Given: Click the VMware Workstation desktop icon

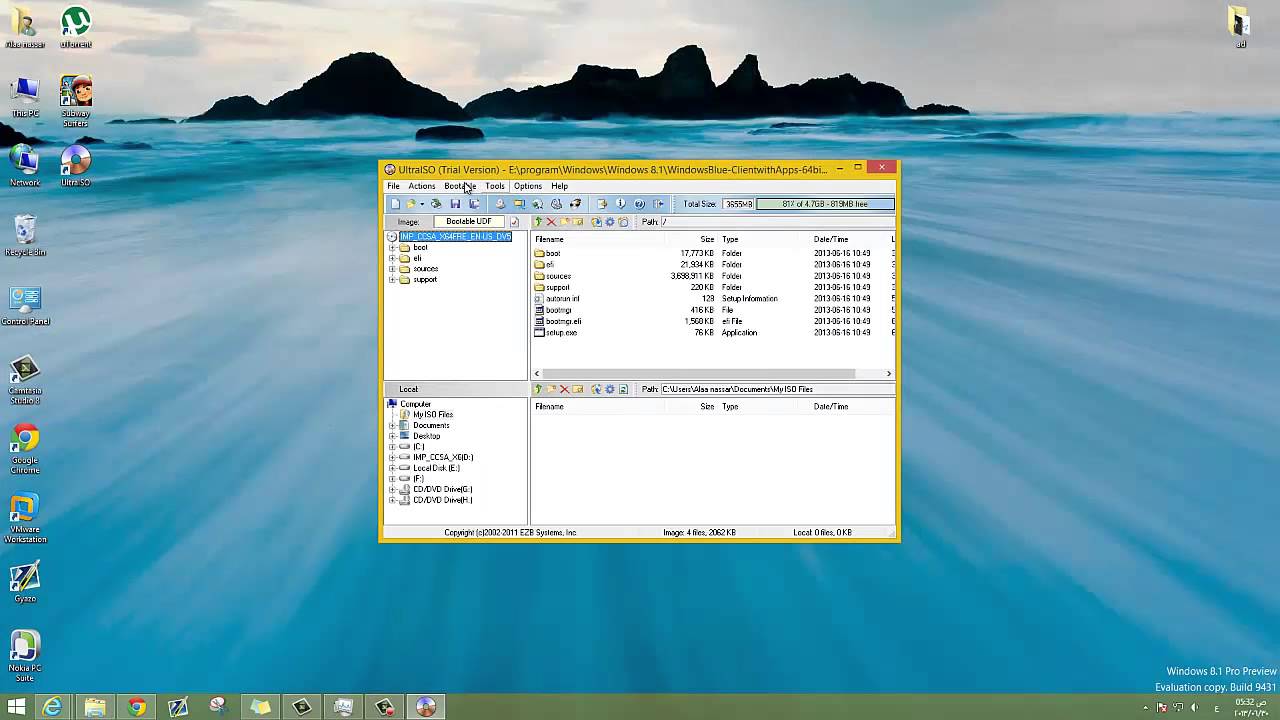Looking at the screenshot, I should [x=25, y=520].
